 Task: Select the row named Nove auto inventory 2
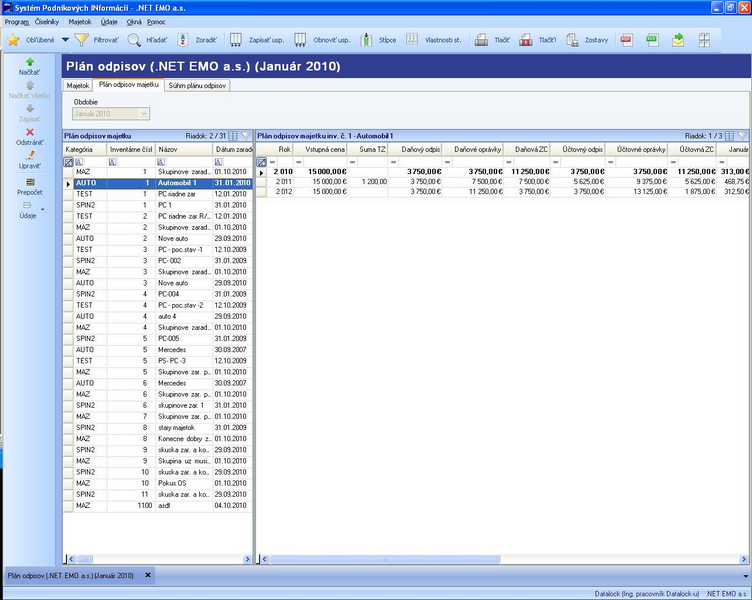click(x=158, y=238)
